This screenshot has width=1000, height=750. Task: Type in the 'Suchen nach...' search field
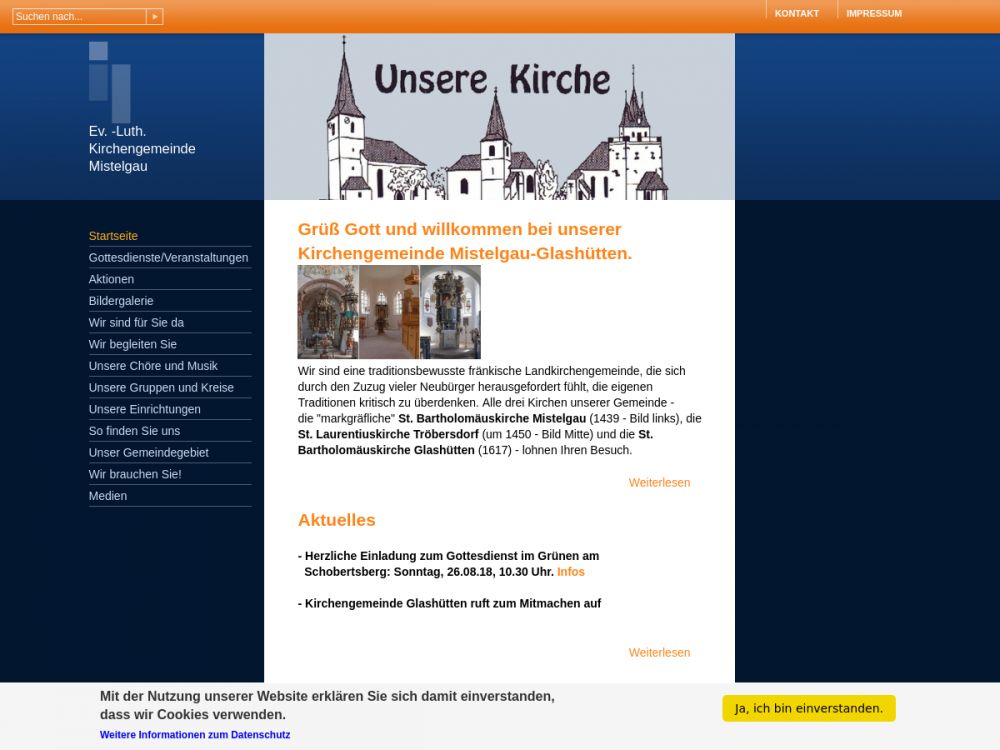[x=79, y=16]
